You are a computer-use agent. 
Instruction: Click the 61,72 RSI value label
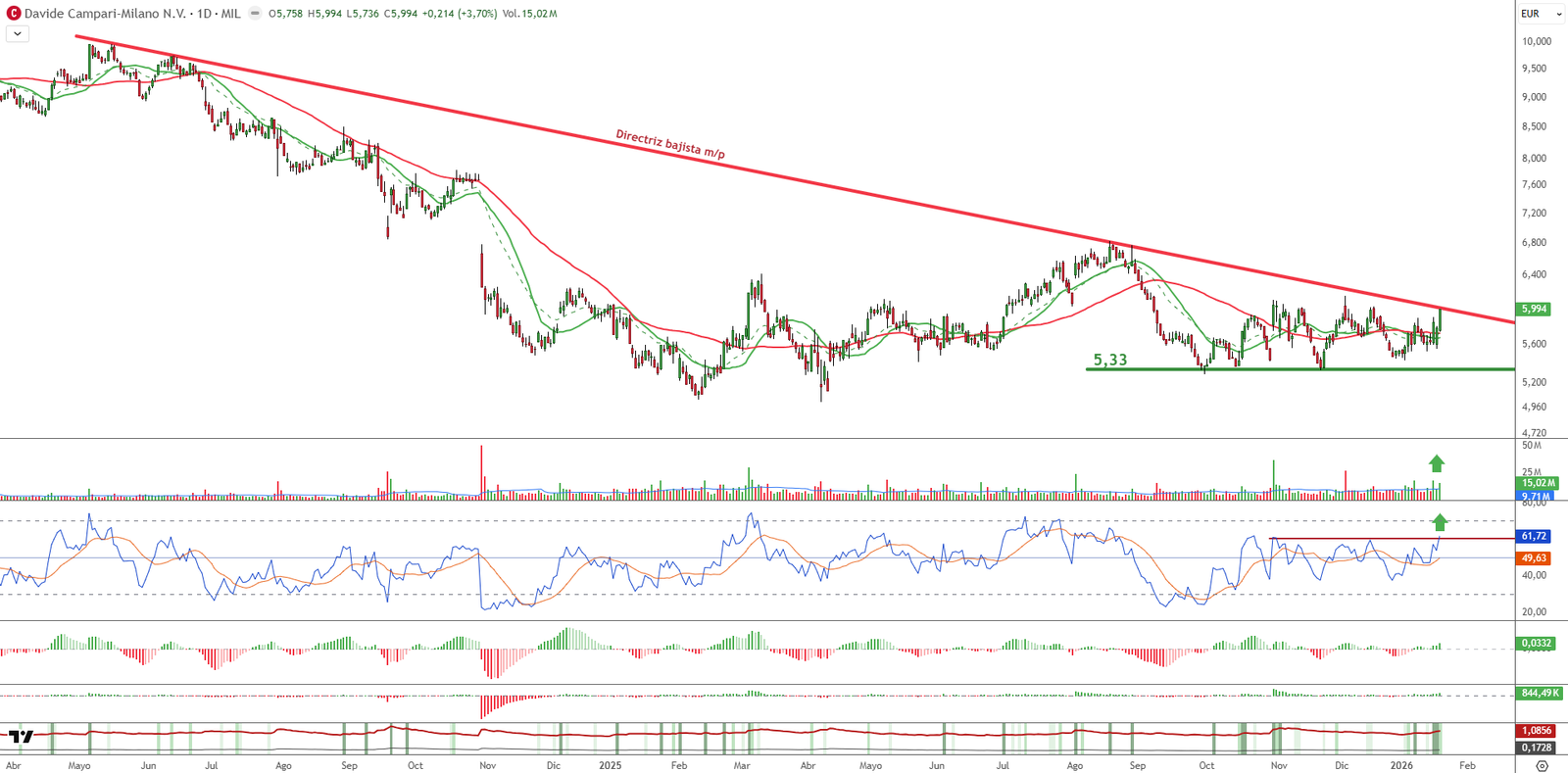1534,536
